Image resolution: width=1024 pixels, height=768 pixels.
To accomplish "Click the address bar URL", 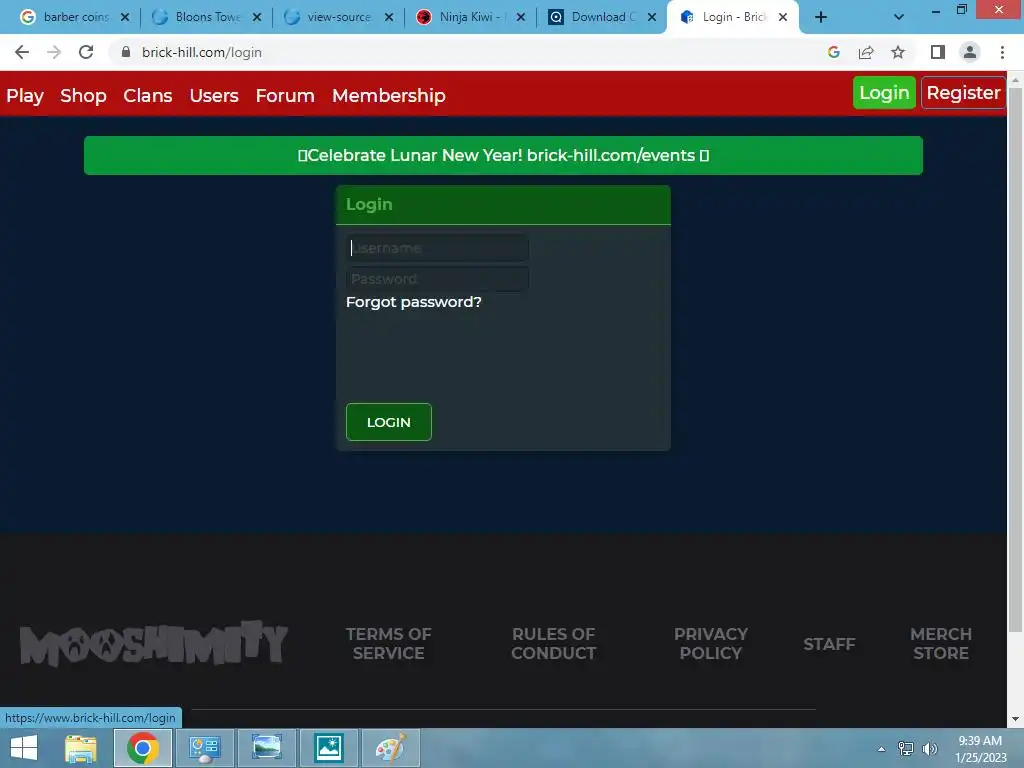I will pyautogui.click(x=202, y=52).
